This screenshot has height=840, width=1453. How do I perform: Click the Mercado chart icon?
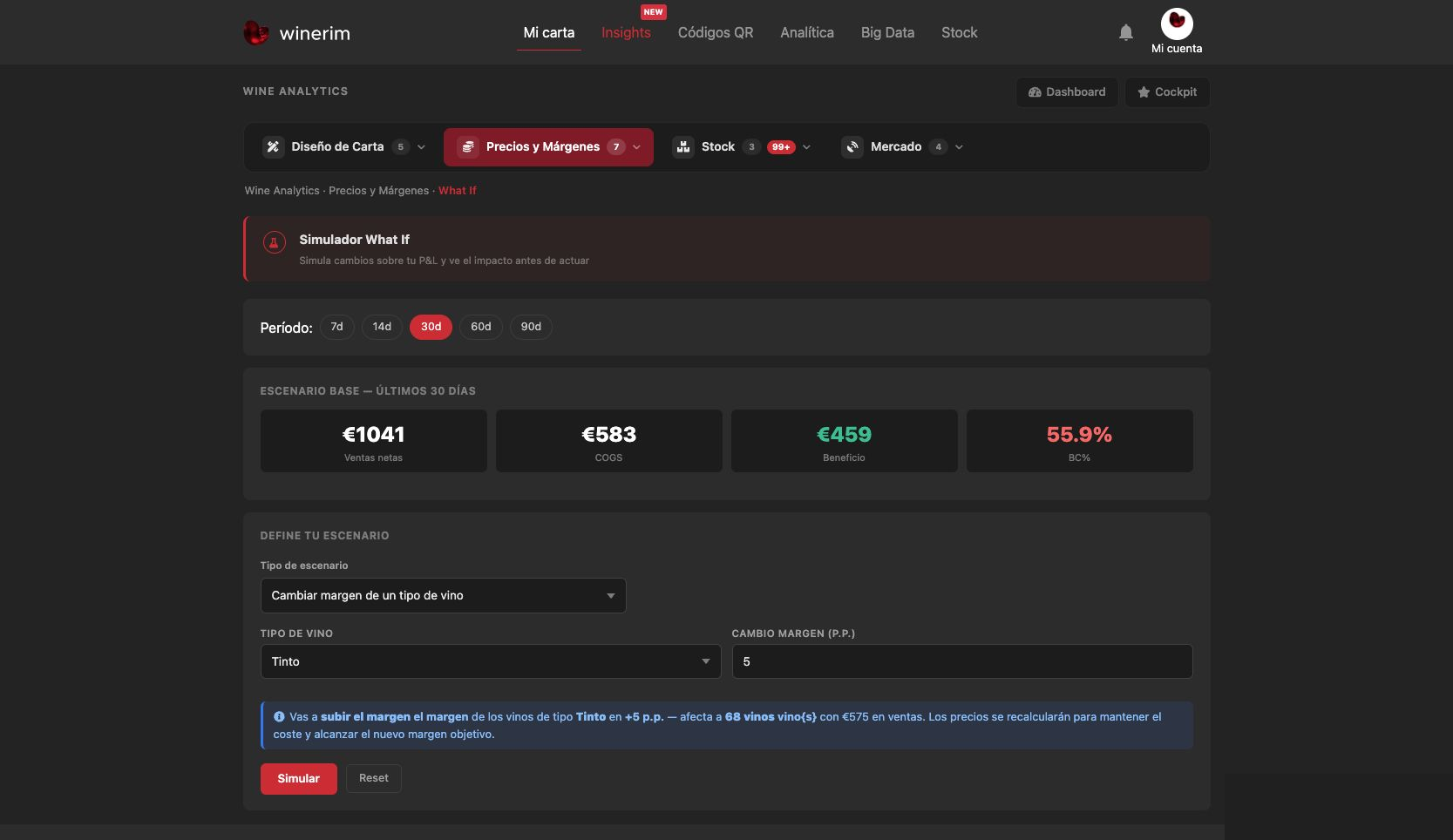pyautogui.click(x=852, y=146)
